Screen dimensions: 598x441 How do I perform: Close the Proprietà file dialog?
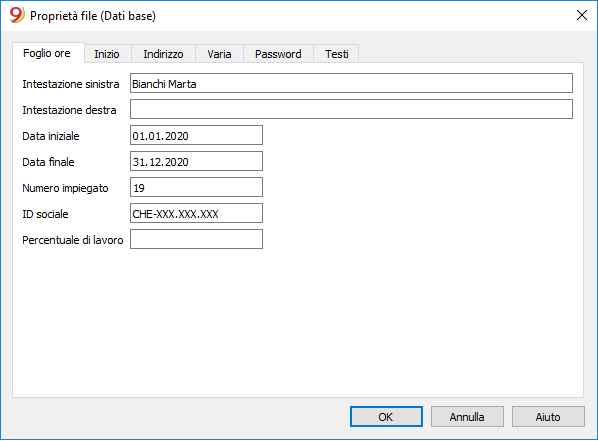tap(582, 15)
